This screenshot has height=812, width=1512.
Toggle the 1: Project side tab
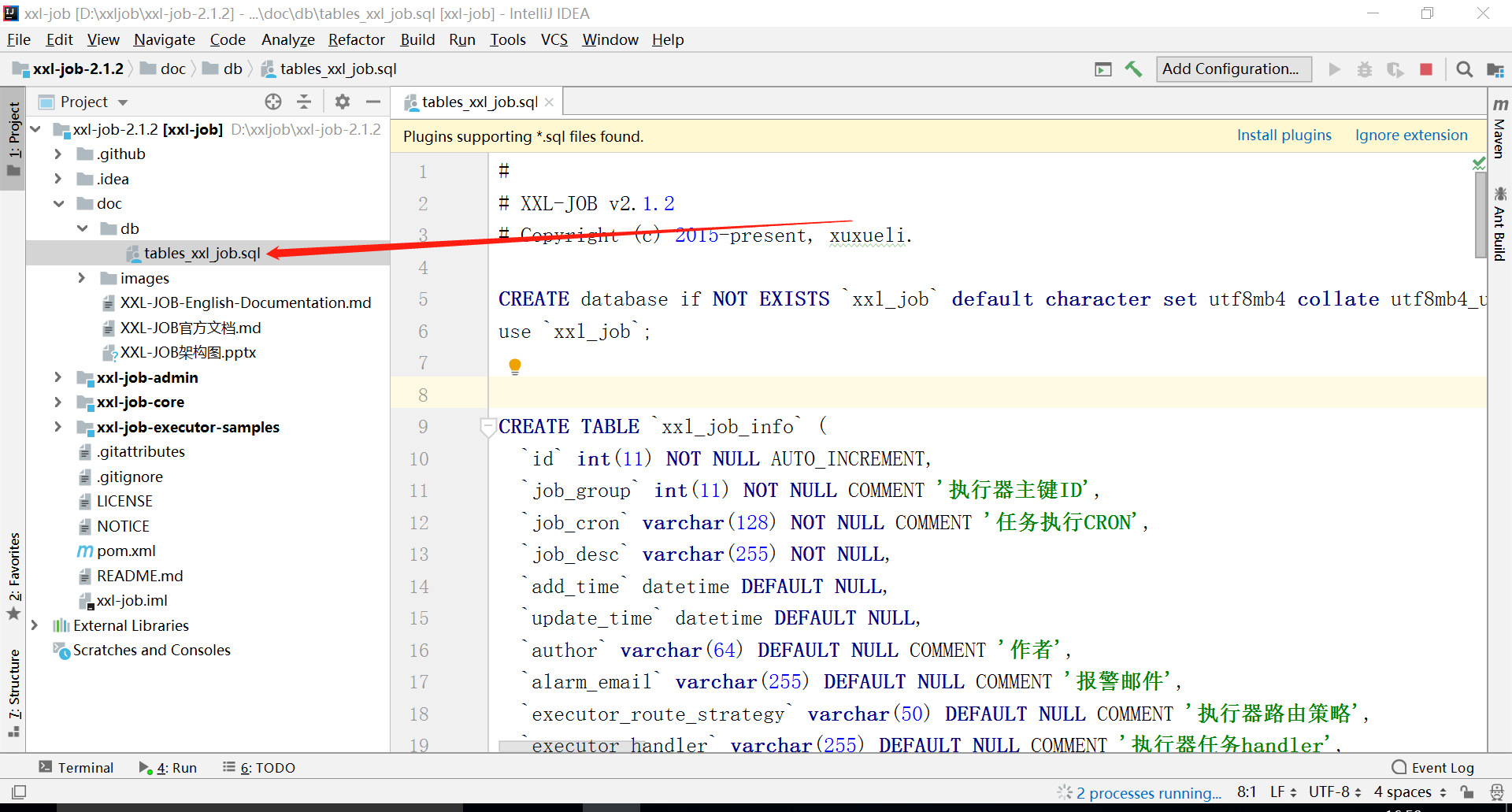14,139
